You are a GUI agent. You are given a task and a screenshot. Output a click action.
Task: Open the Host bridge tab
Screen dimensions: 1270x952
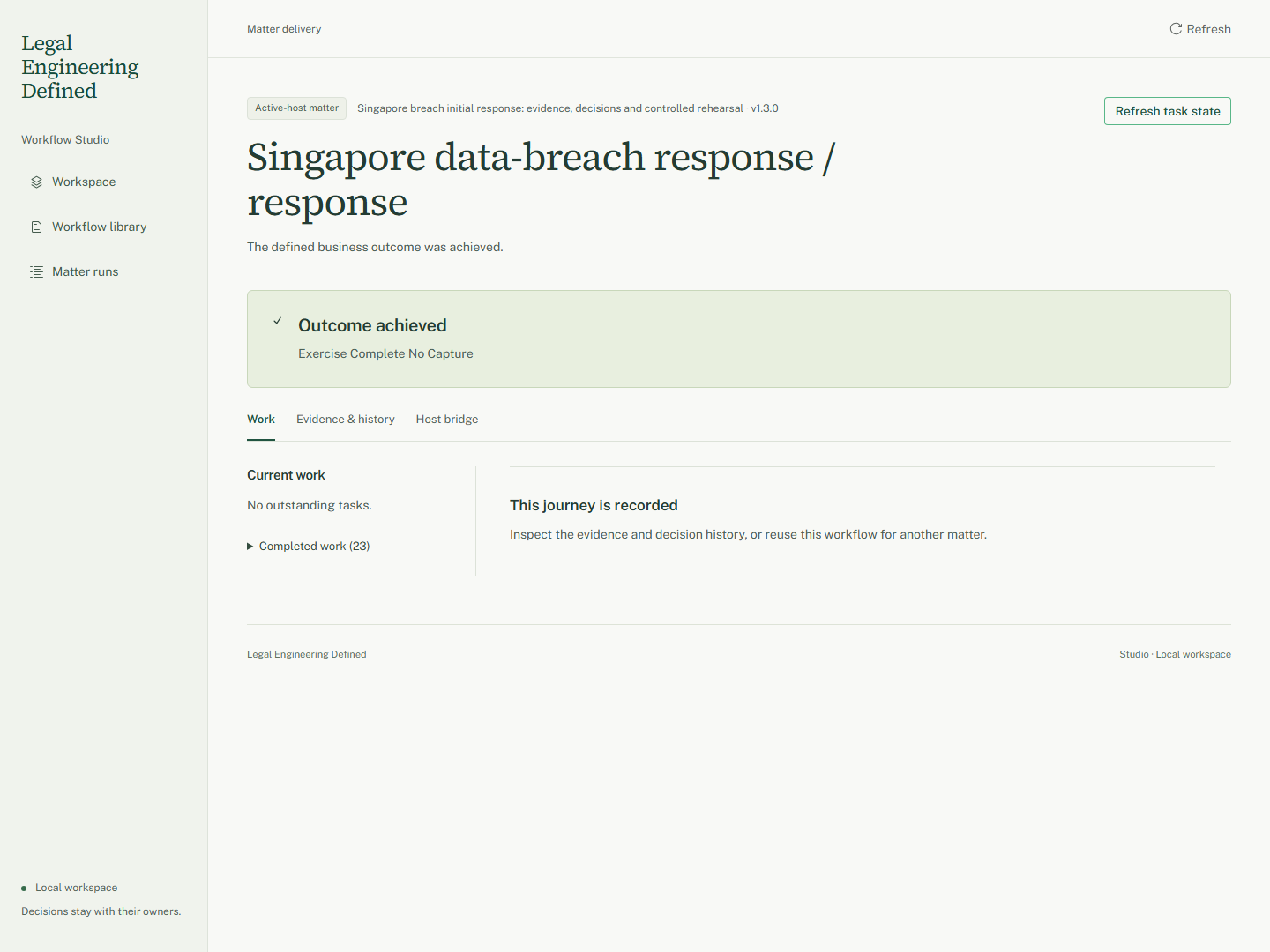[x=447, y=420]
